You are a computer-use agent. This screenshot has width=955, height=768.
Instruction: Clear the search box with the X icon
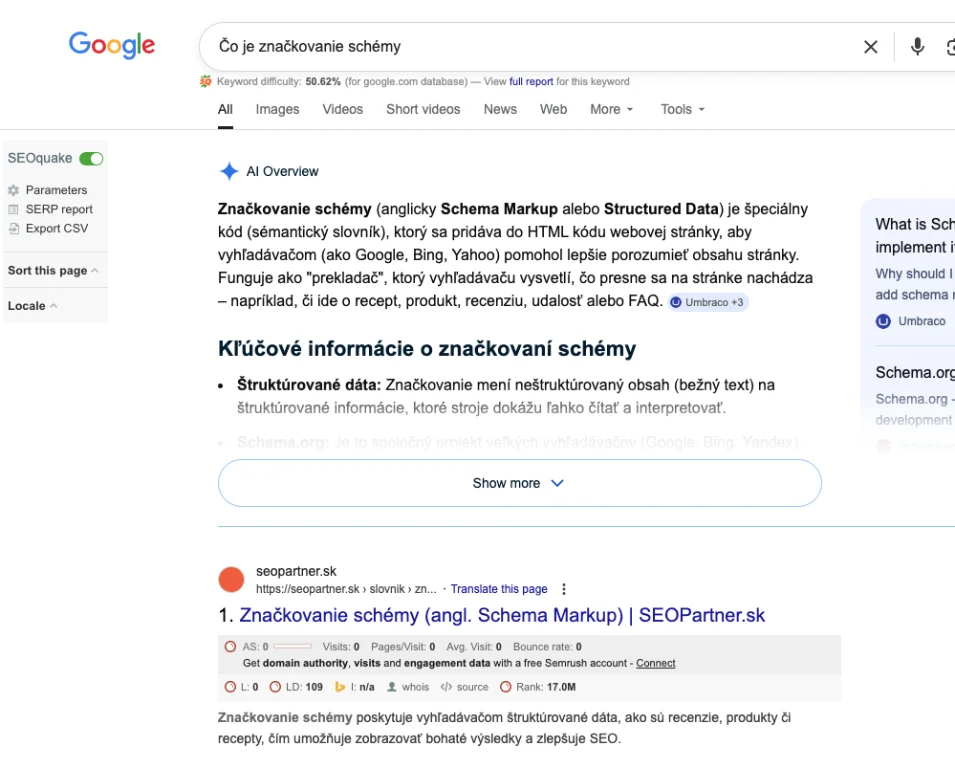coord(870,47)
